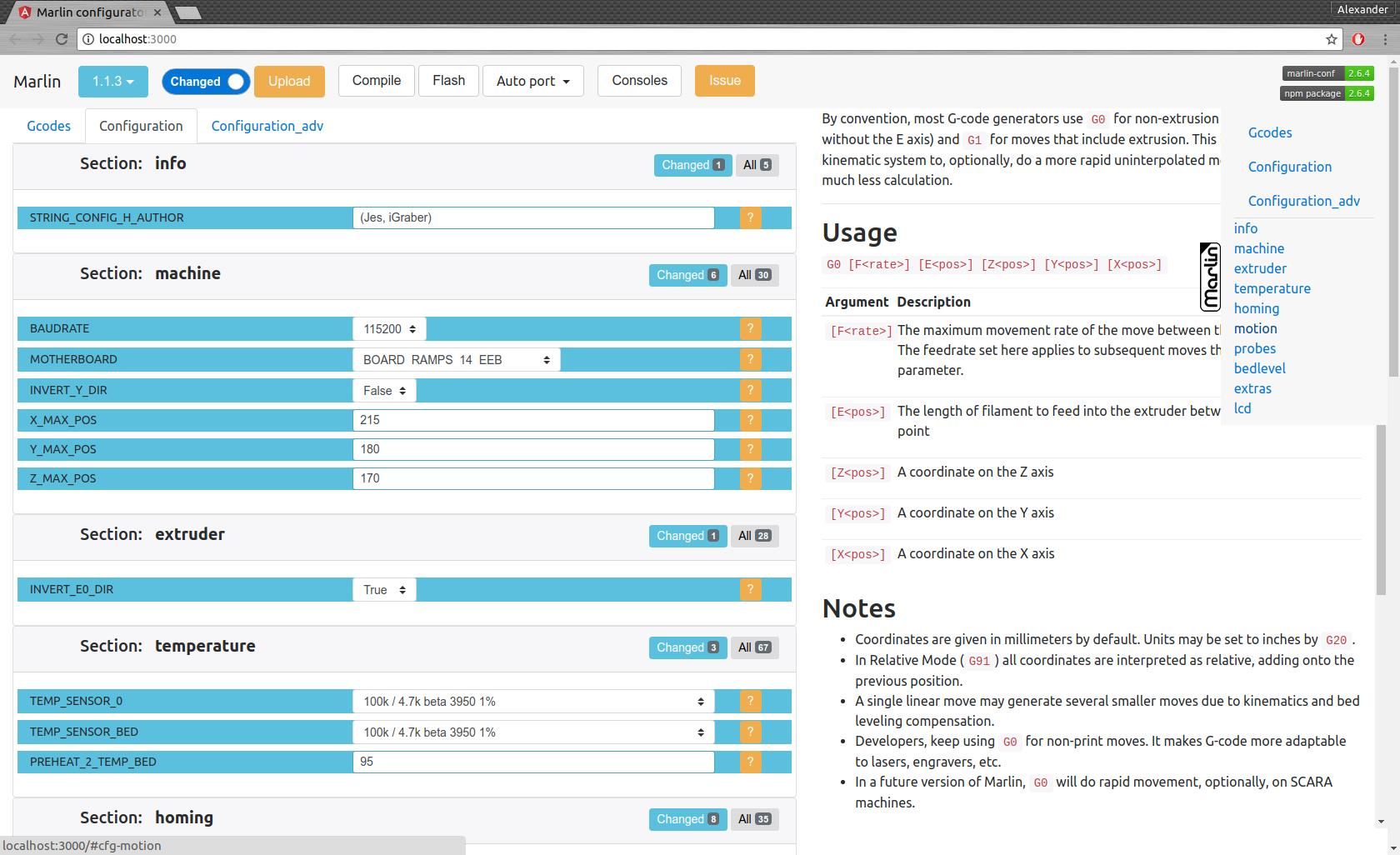Expand the Auto port dropdown
This screenshot has height=855, width=1400.
(x=532, y=82)
